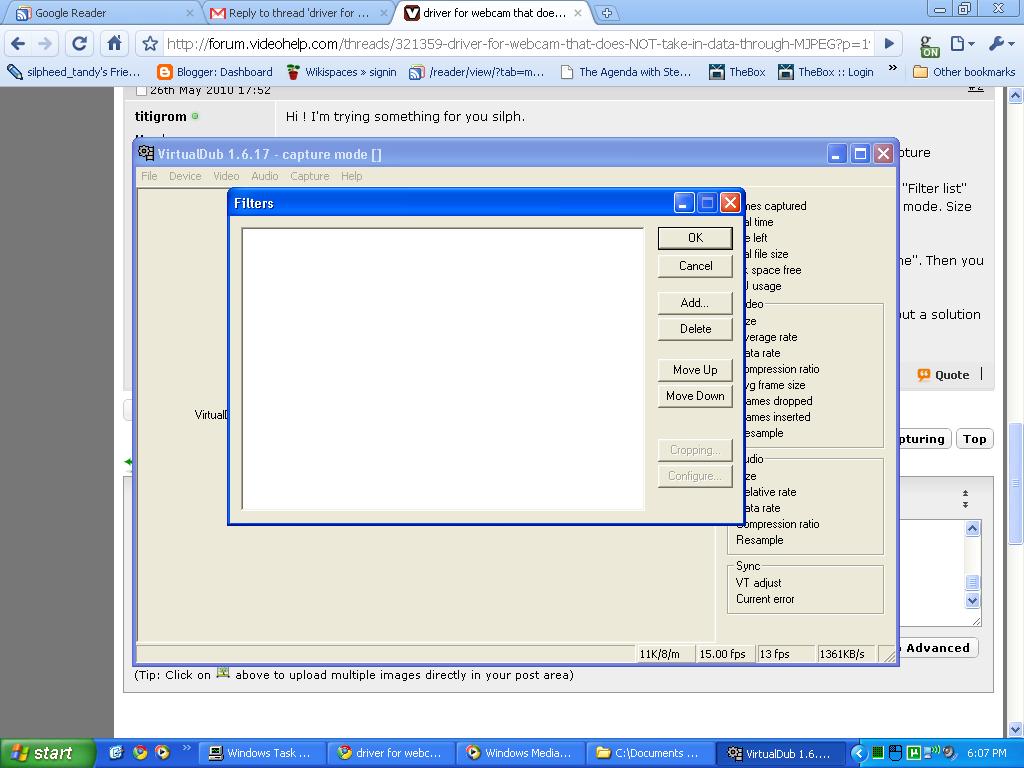
Task: Open the TheBox :: Login bookmark
Action: pyautogui.click(x=826, y=72)
